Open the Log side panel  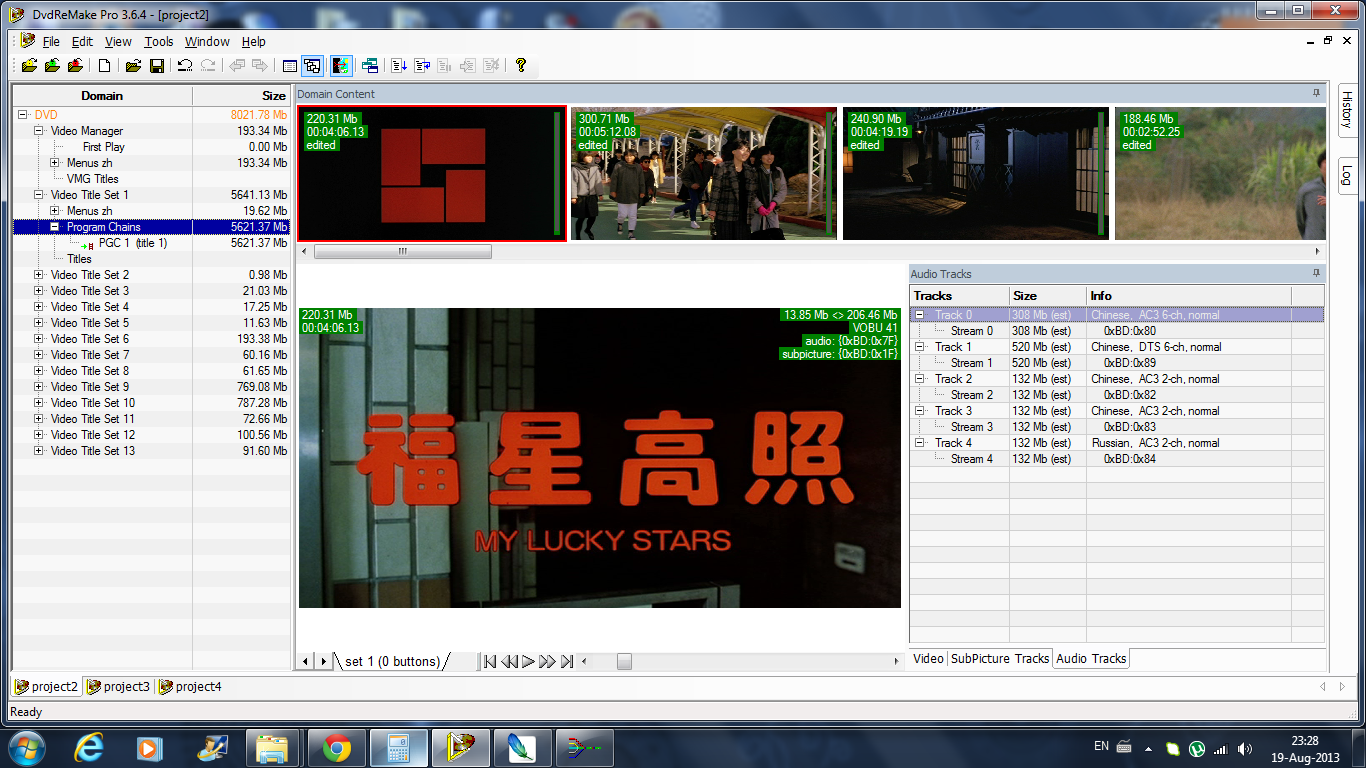click(1347, 174)
